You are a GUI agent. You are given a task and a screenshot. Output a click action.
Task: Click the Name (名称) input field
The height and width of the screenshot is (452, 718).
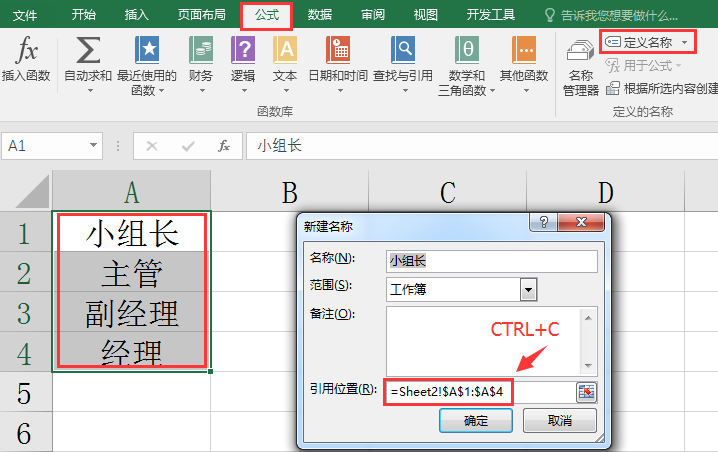tap(492, 261)
